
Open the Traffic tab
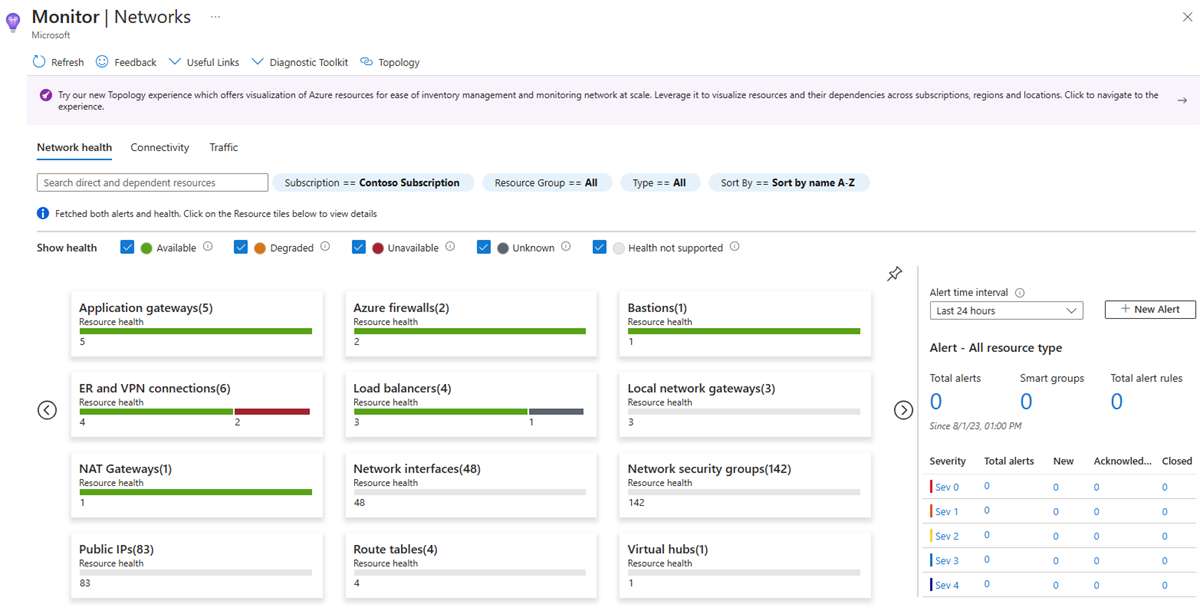tap(223, 147)
